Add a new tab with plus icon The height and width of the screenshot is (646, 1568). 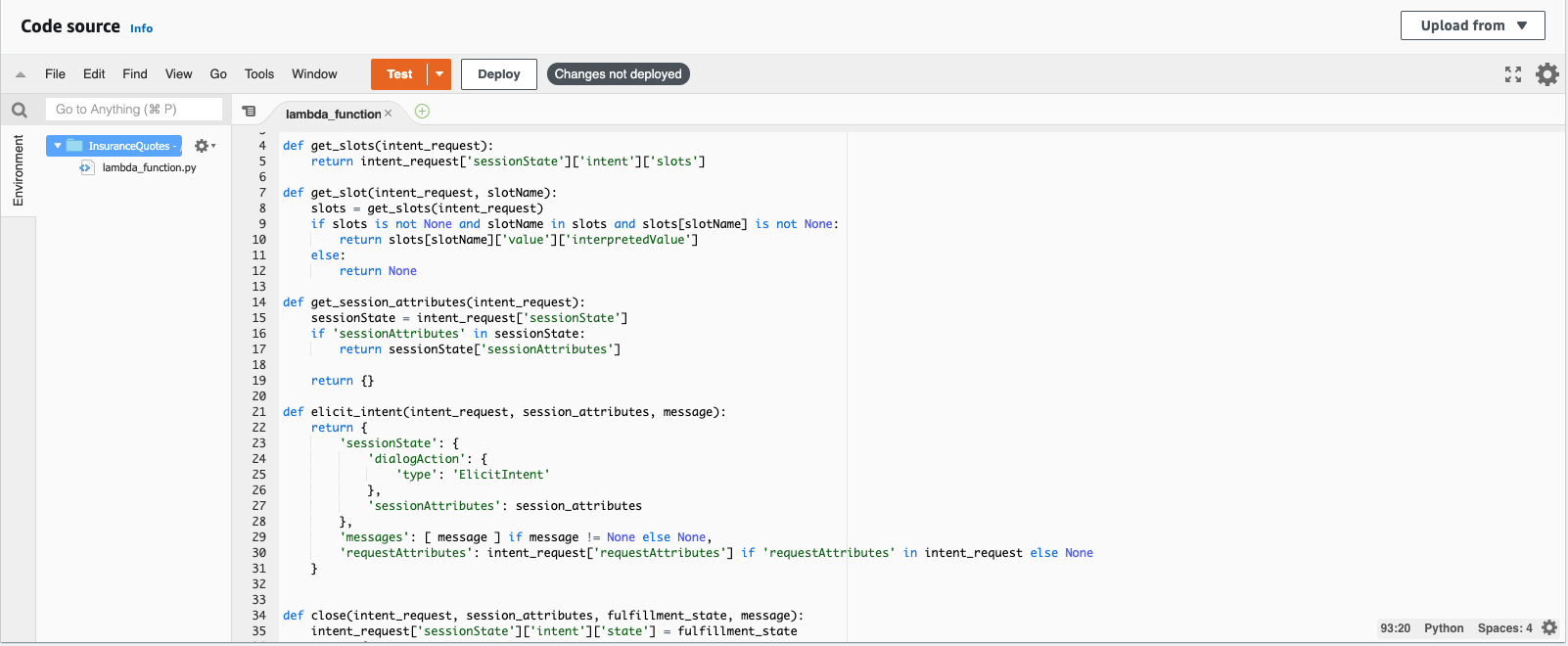coord(422,112)
